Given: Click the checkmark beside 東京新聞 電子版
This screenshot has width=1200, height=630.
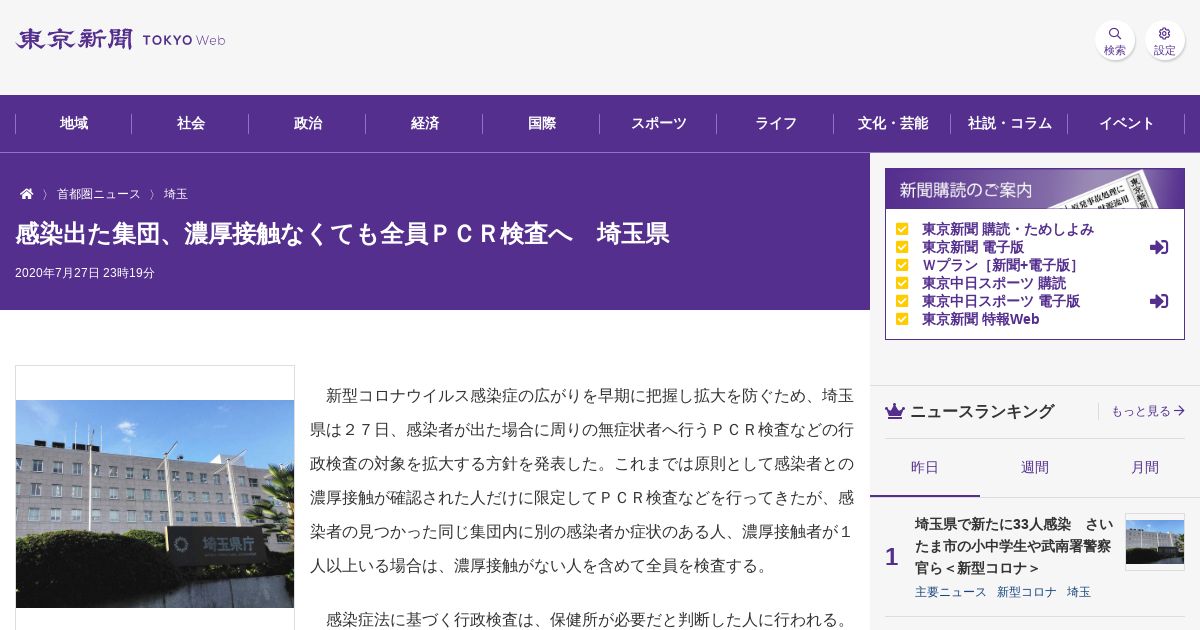Looking at the screenshot, I should [x=902, y=247].
